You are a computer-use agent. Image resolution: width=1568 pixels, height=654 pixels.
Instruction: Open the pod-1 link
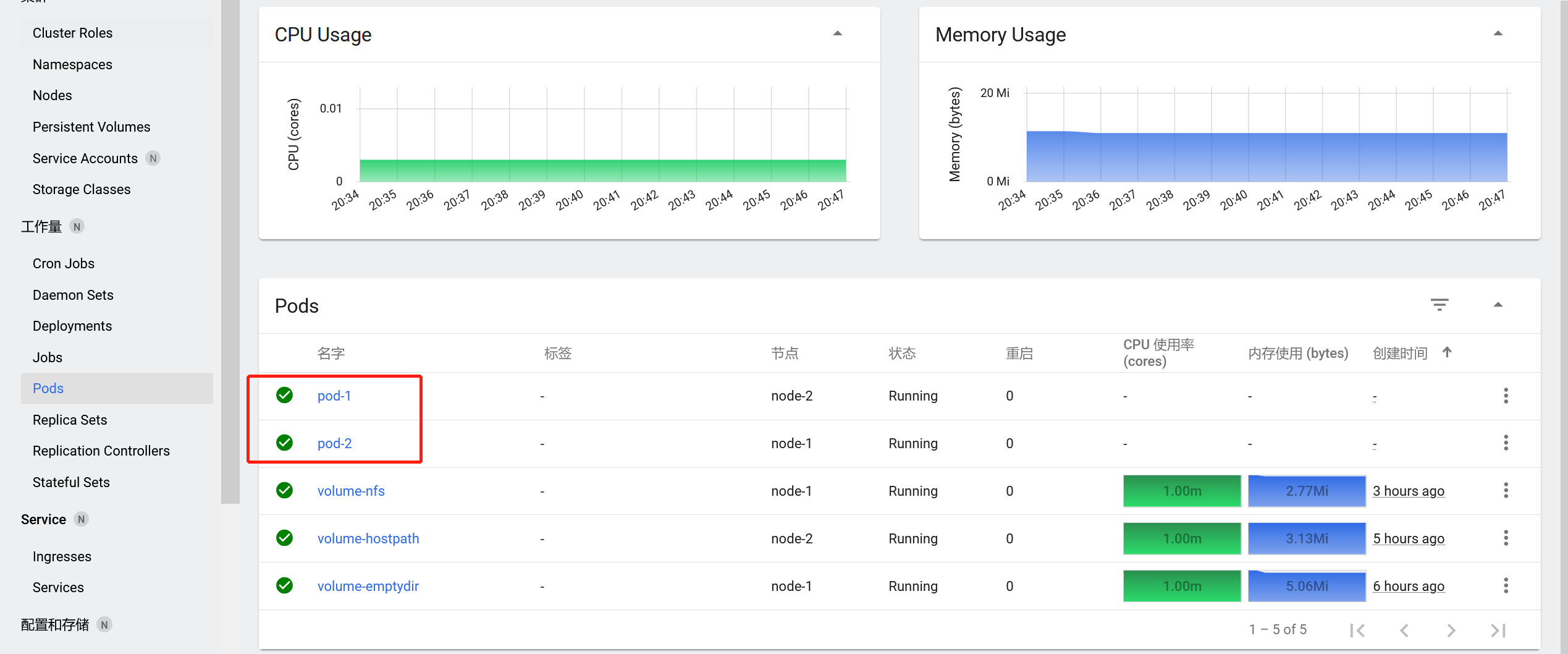pyautogui.click(x=334, y=396)
